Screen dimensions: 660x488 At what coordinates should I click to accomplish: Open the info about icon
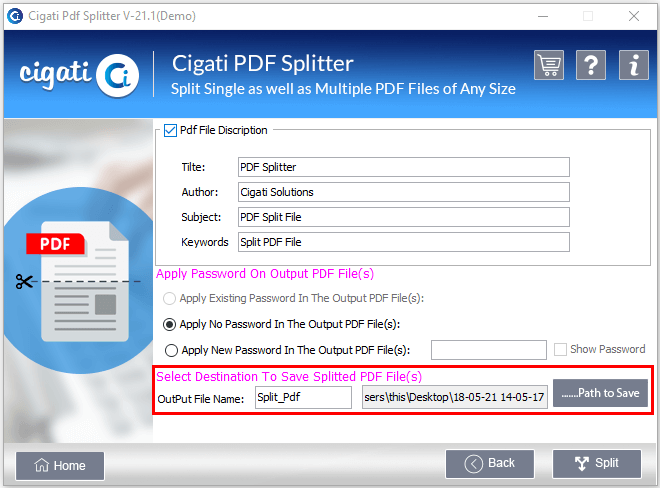pos(633,65)
